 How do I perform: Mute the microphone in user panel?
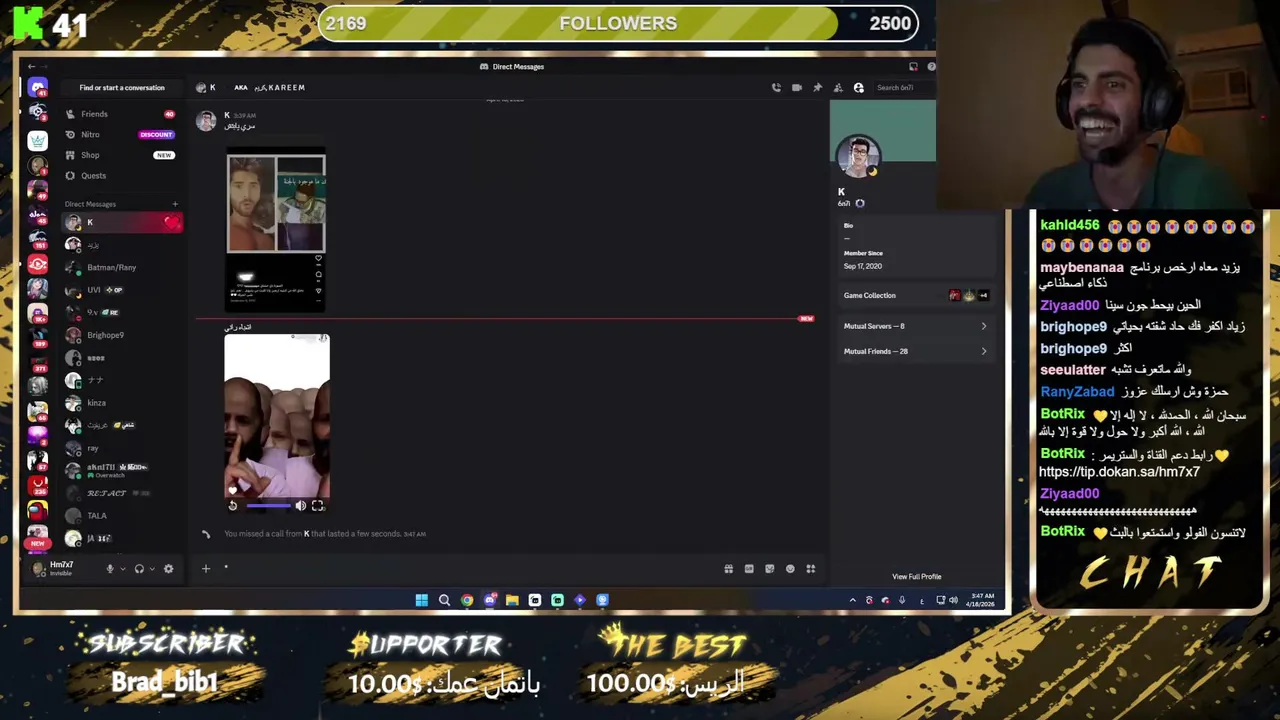pos(110,569)
